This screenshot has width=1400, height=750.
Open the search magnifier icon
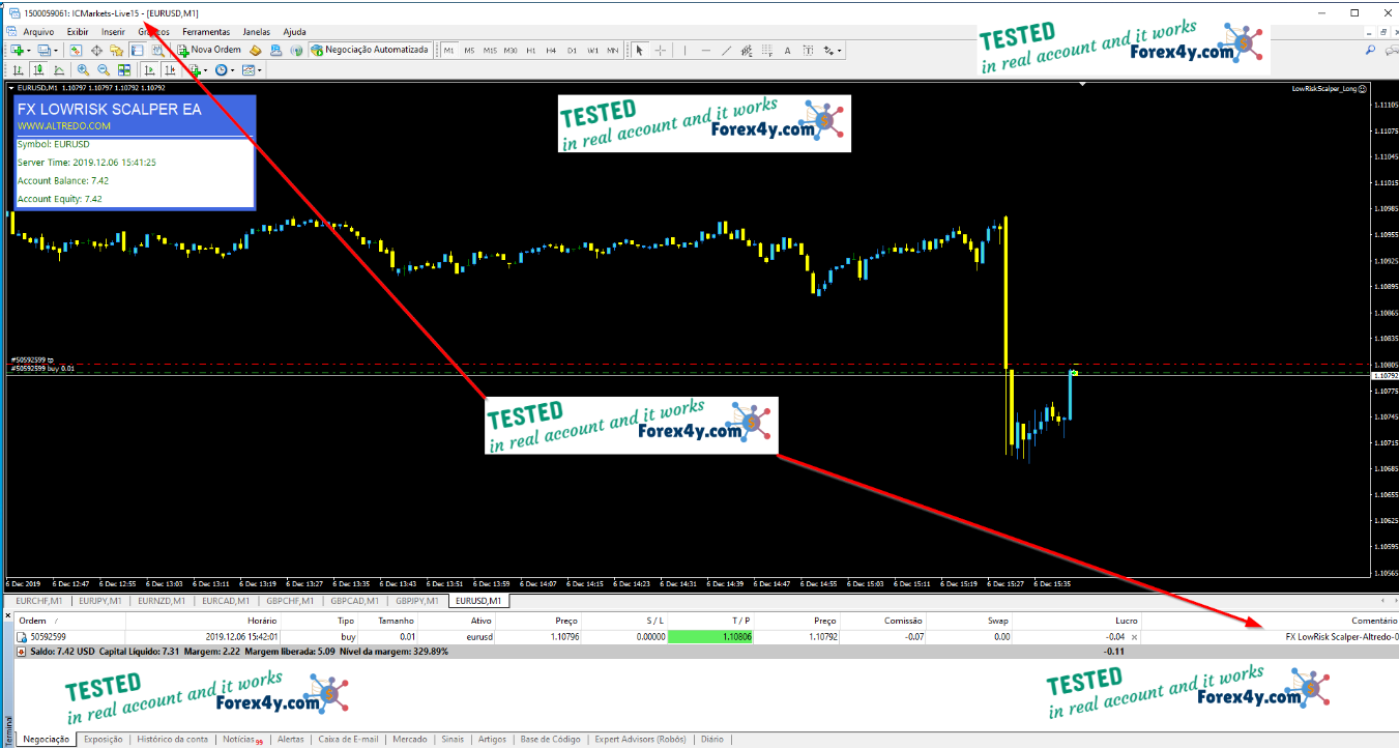pyautogui.click(x=1370, y=50)
